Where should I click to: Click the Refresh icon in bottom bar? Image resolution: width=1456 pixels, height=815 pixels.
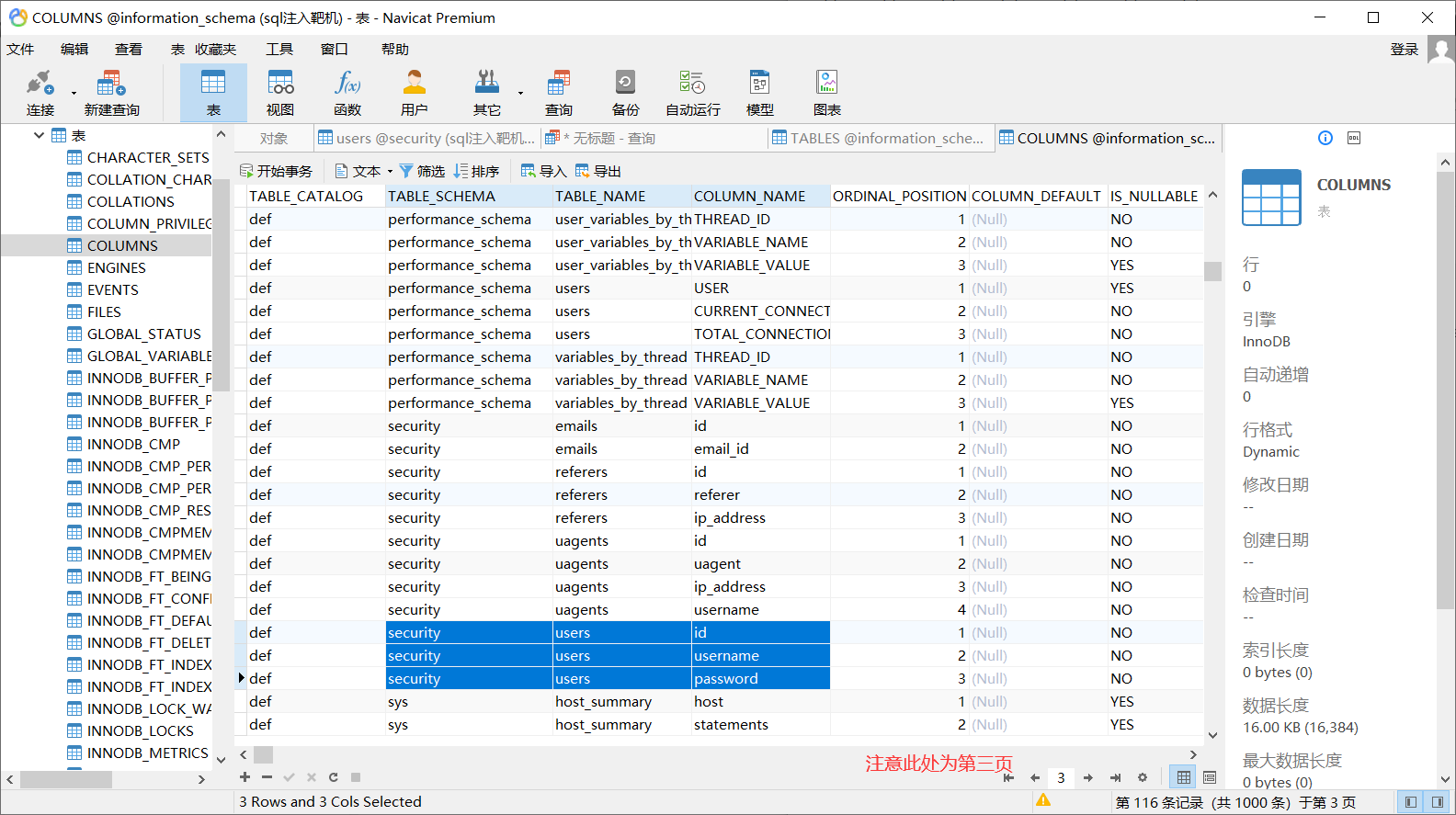tap(333, 777)
